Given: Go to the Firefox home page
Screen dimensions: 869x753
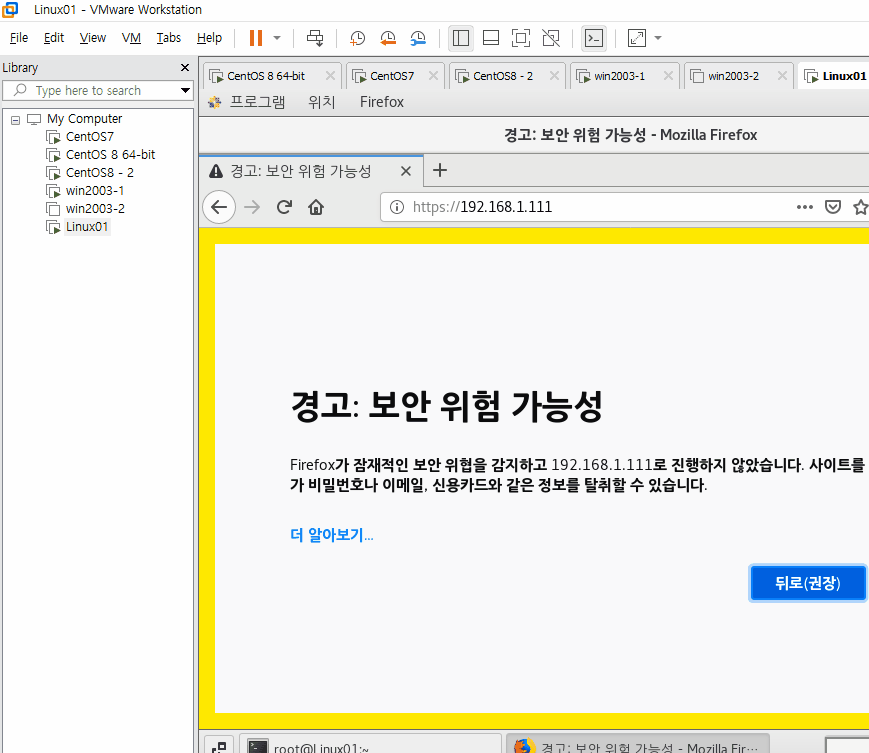Looking at the screenshot, I should [x=316, y=207].
